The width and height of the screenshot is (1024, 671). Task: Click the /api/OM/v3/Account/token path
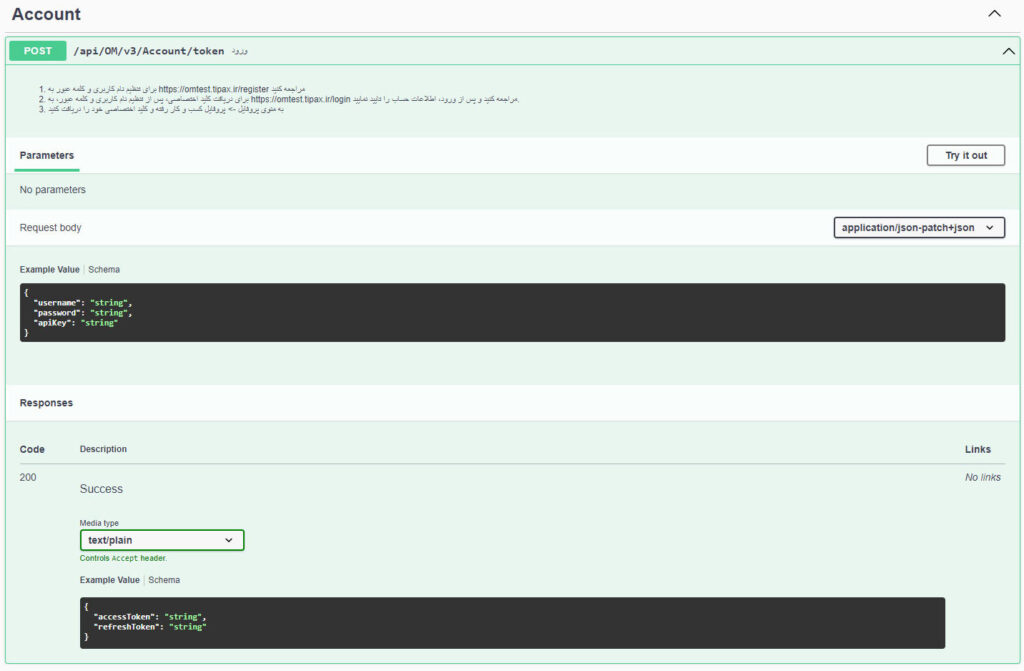click(148, 51)
